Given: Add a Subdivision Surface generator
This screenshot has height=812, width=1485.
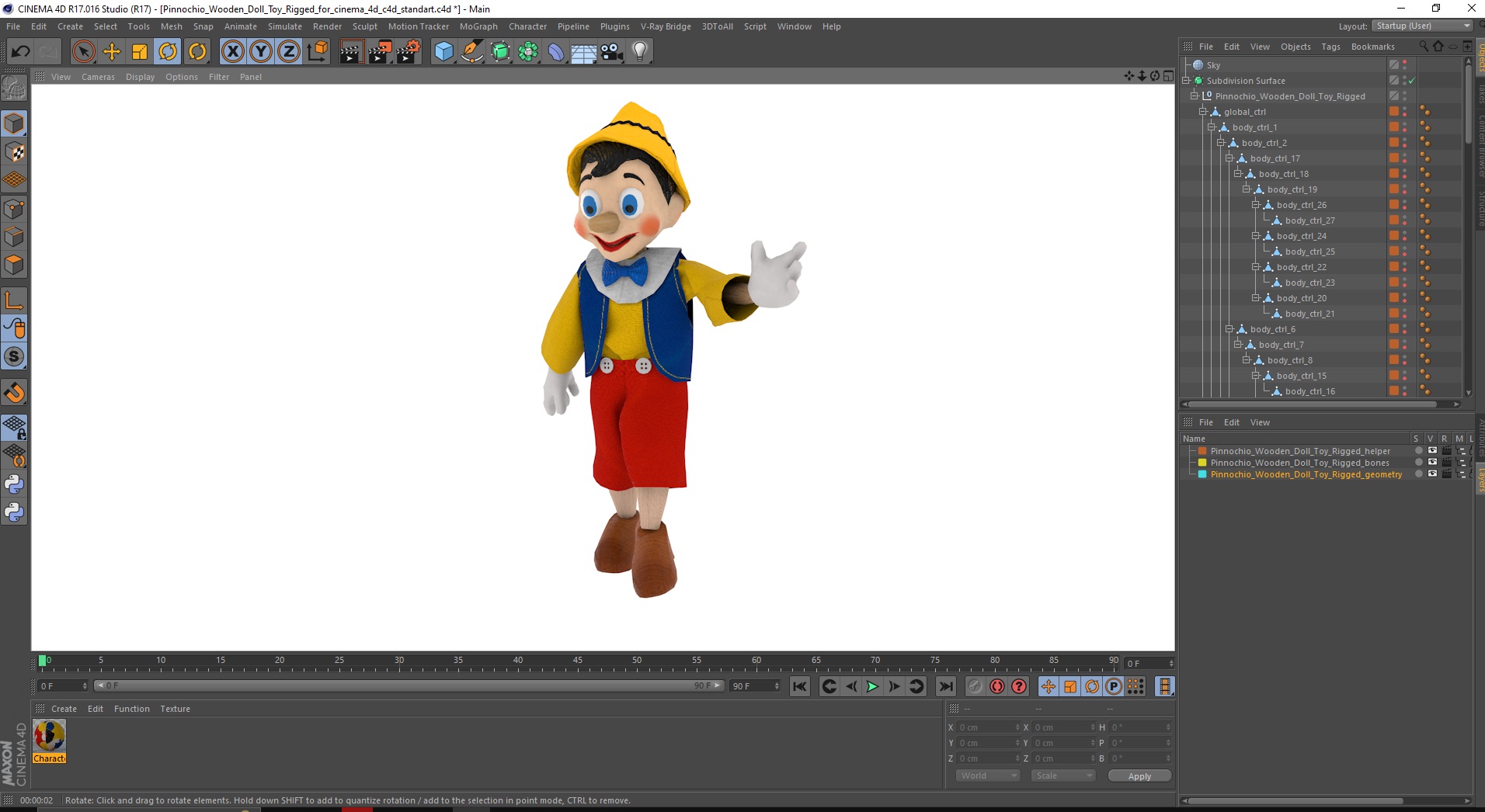Looking at the screenshot, I should click(x=501, y=52).
